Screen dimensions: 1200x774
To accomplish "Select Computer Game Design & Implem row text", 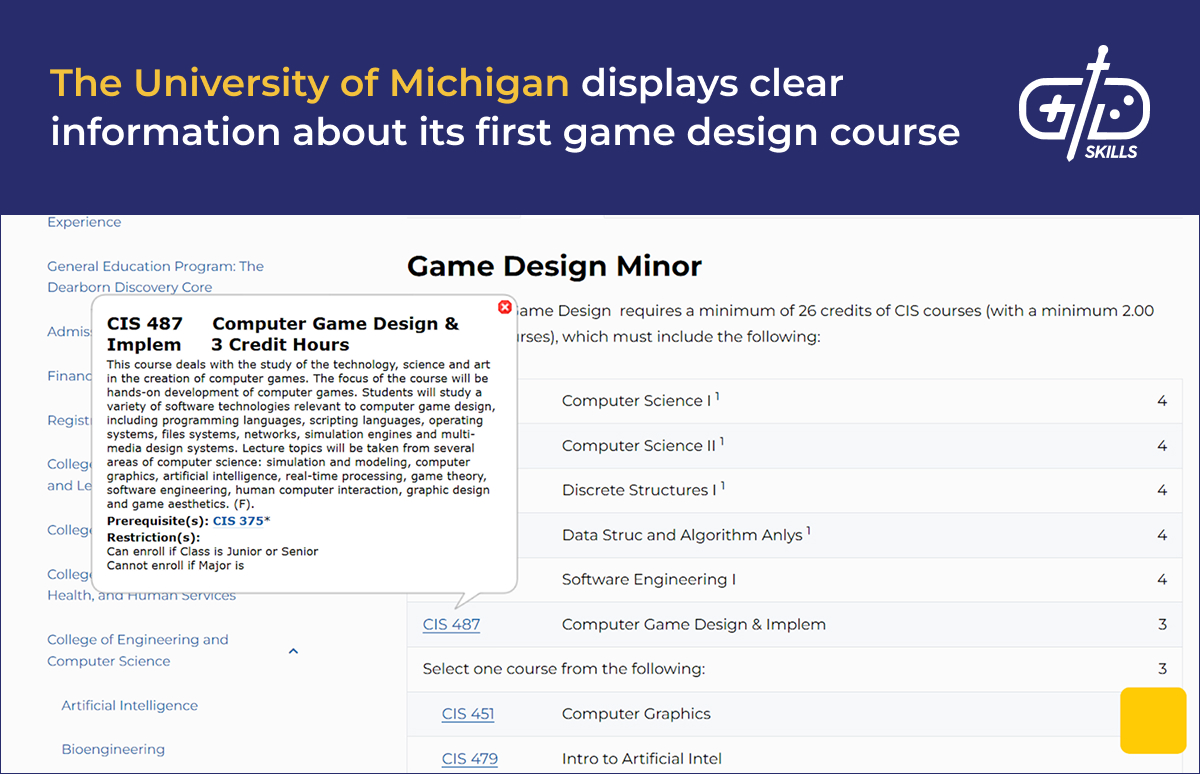I will tap(694, 624).
